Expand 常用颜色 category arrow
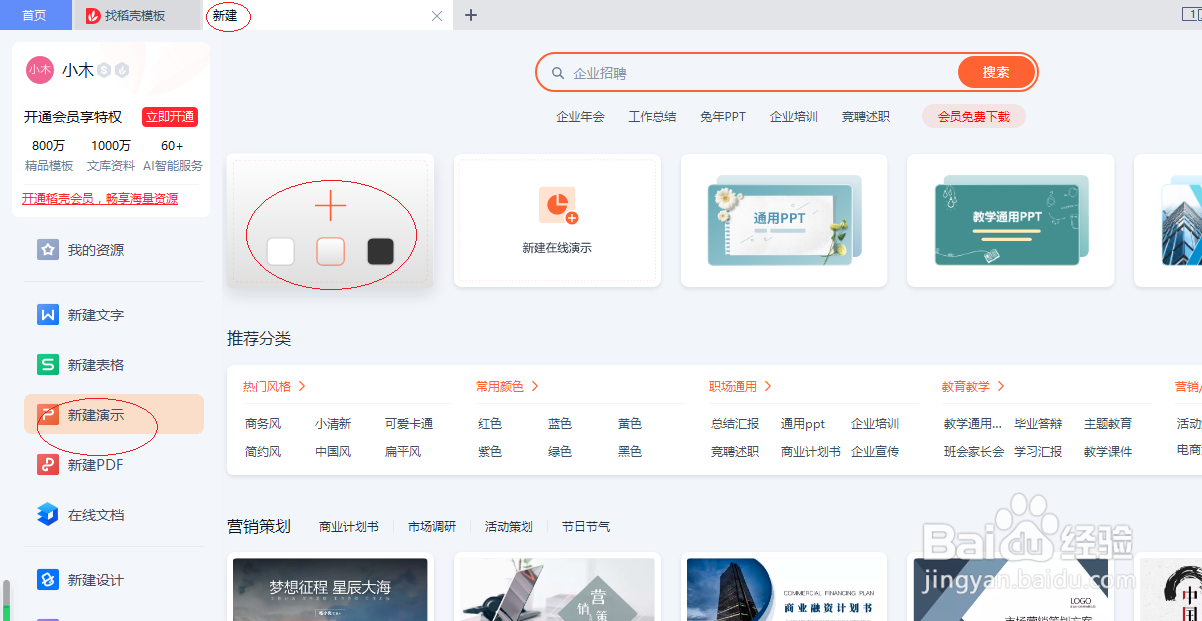1202x621 pixels. tap(535, 386)
